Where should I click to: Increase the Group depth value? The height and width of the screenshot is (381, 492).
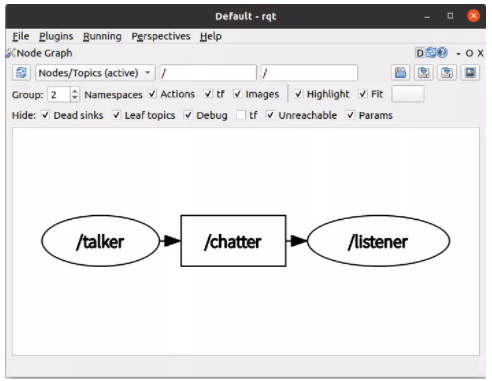(75, 91)
